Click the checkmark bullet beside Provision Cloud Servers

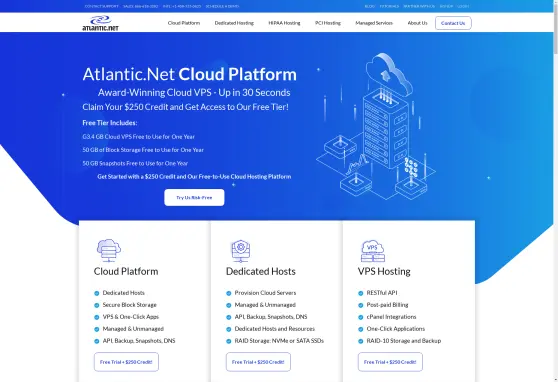pos(228,293)
